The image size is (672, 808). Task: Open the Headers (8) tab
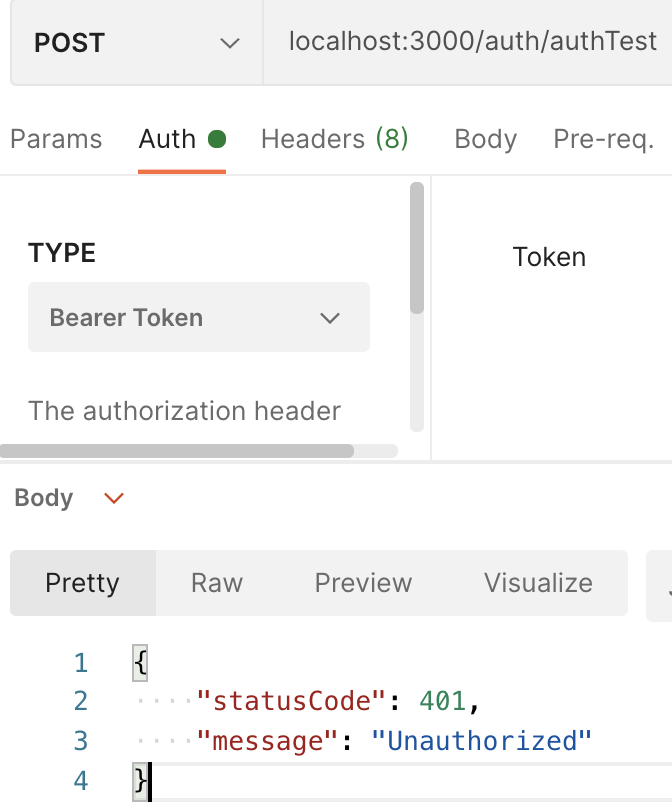click(x=334, y=139)
